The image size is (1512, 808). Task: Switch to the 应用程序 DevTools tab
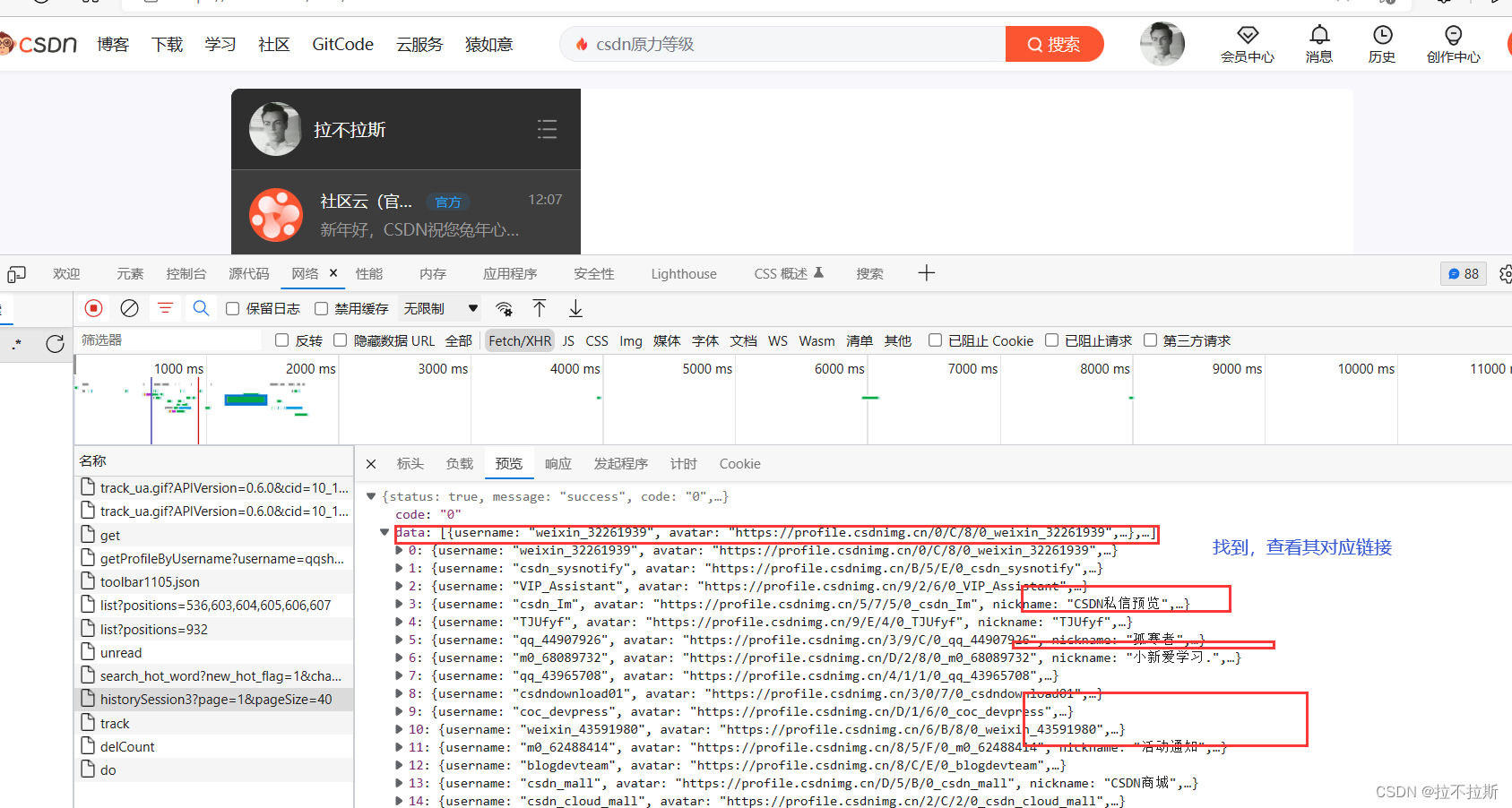tap(510, 274)
